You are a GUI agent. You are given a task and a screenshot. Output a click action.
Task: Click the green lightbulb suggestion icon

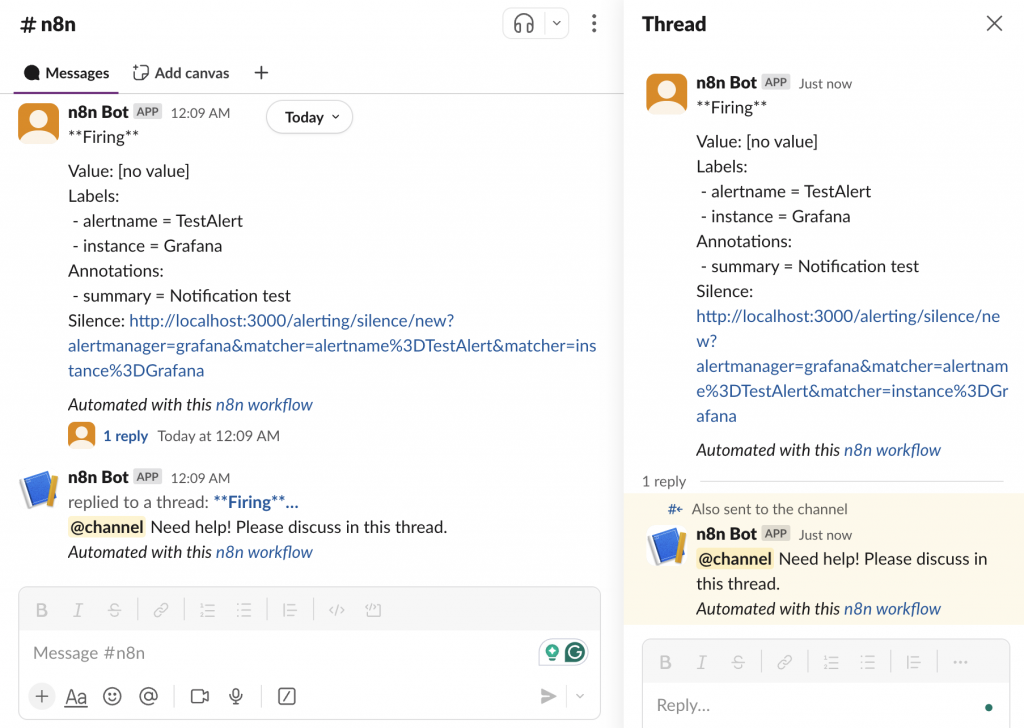[552, 652]
